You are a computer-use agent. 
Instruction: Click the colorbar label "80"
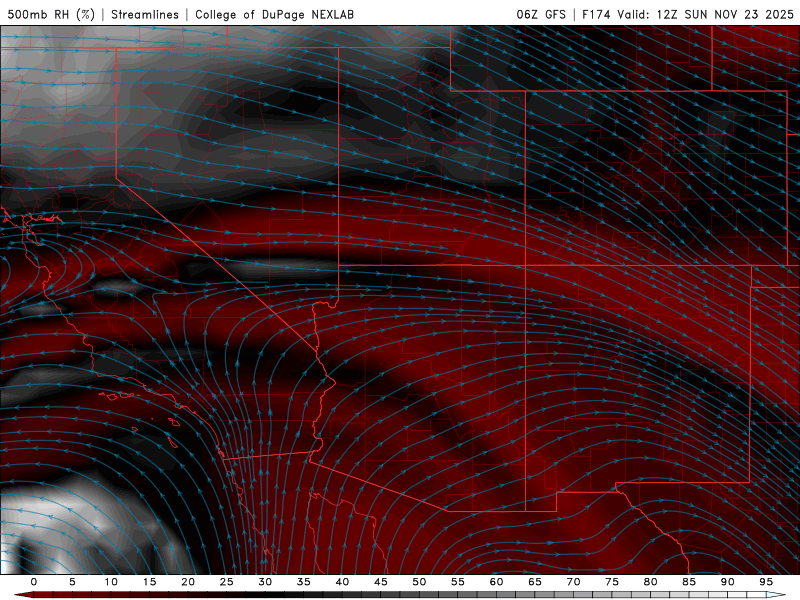pyautogui.click(x=650, y=582)
